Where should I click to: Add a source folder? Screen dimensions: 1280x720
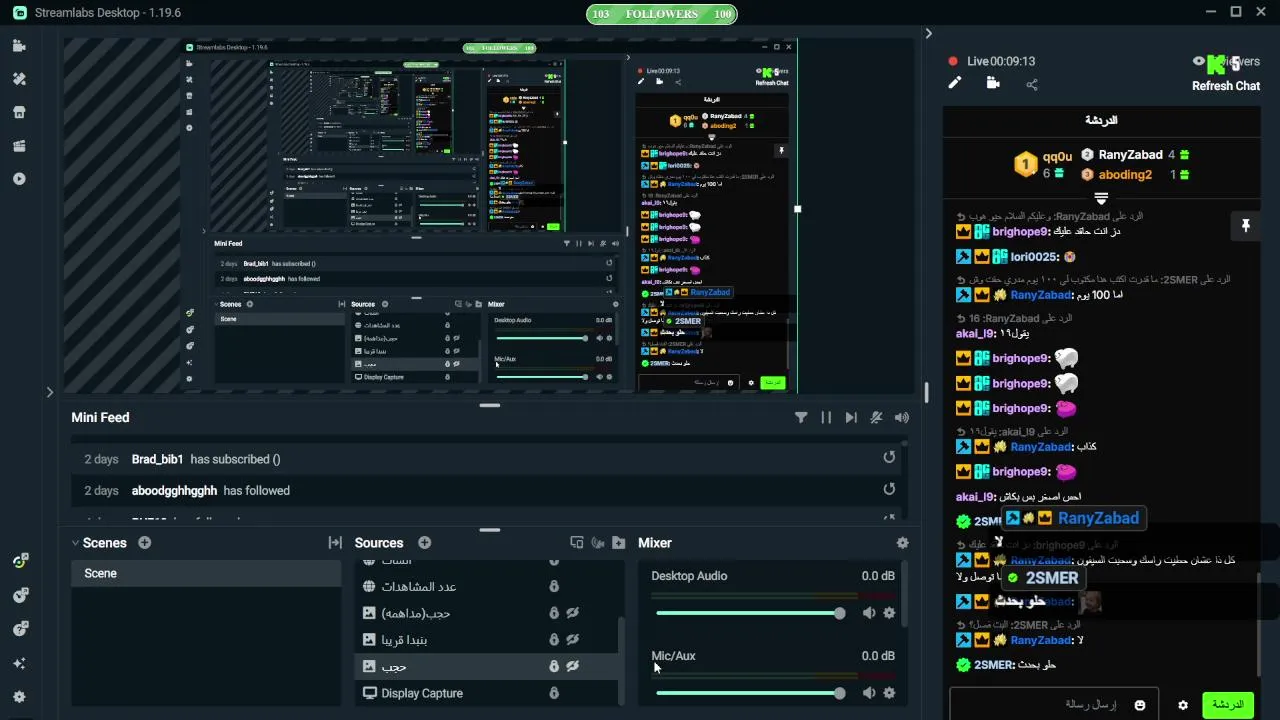pyautogui.click(x=619, y=542)
